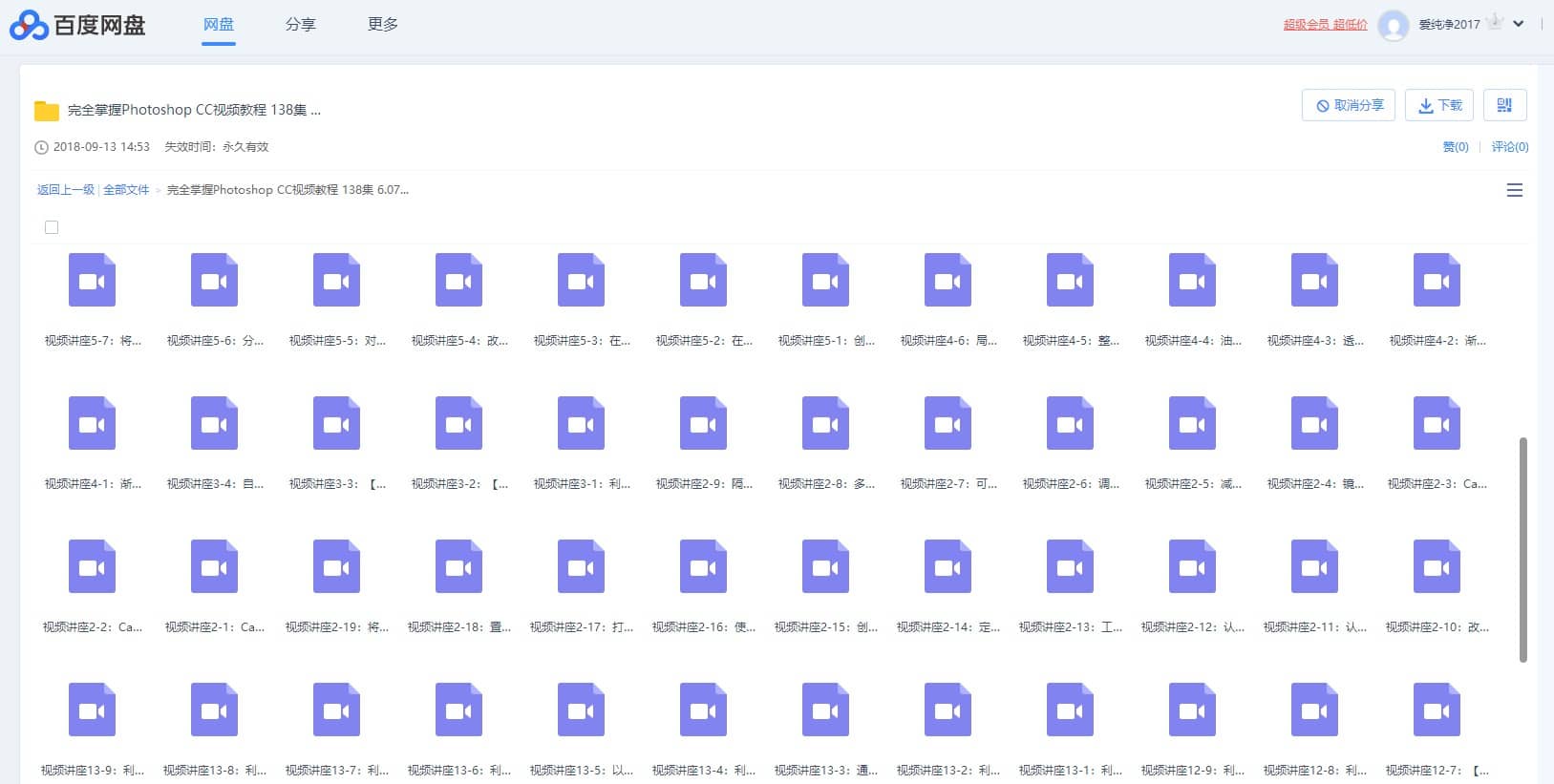1554x784 pixels.
Task: Open video file 视频讲座5-2
Action: tap(704, 280)
